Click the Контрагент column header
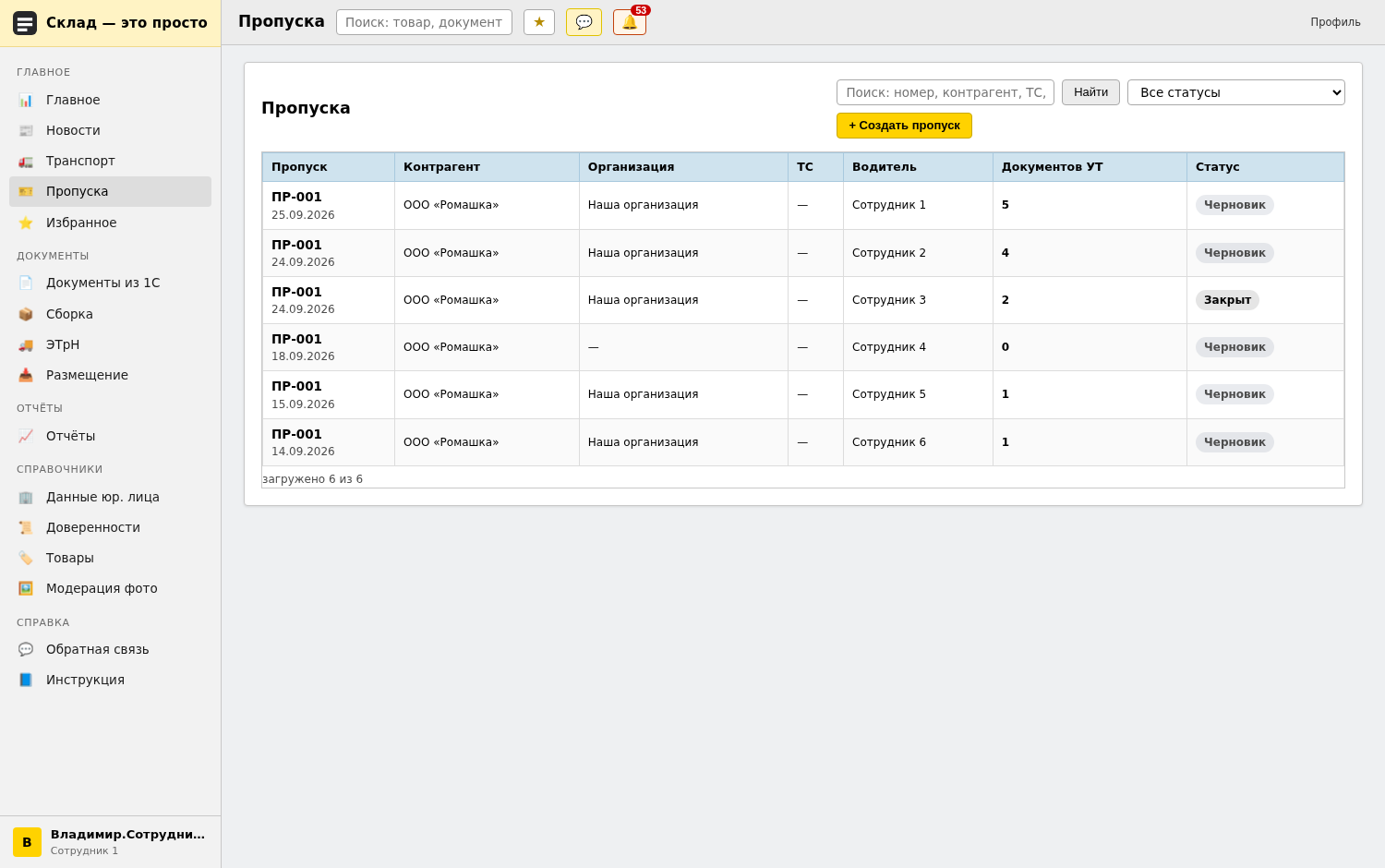Screen dimensions: 1385x868 point(487,167)
